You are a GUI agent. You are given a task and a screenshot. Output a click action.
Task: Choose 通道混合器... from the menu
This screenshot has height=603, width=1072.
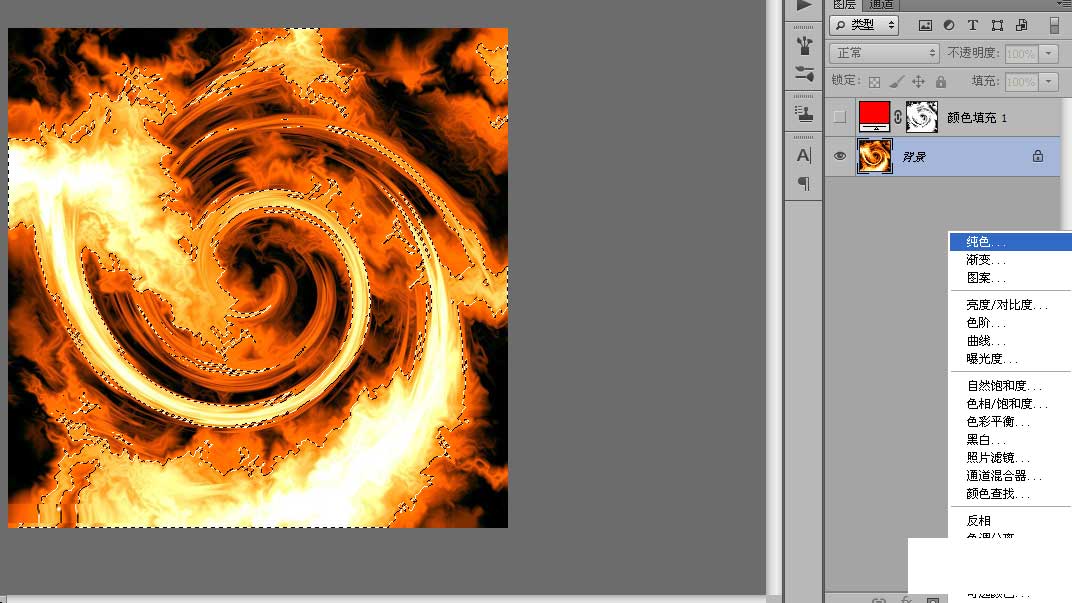pyautogui.click(x=1010, y=475)
